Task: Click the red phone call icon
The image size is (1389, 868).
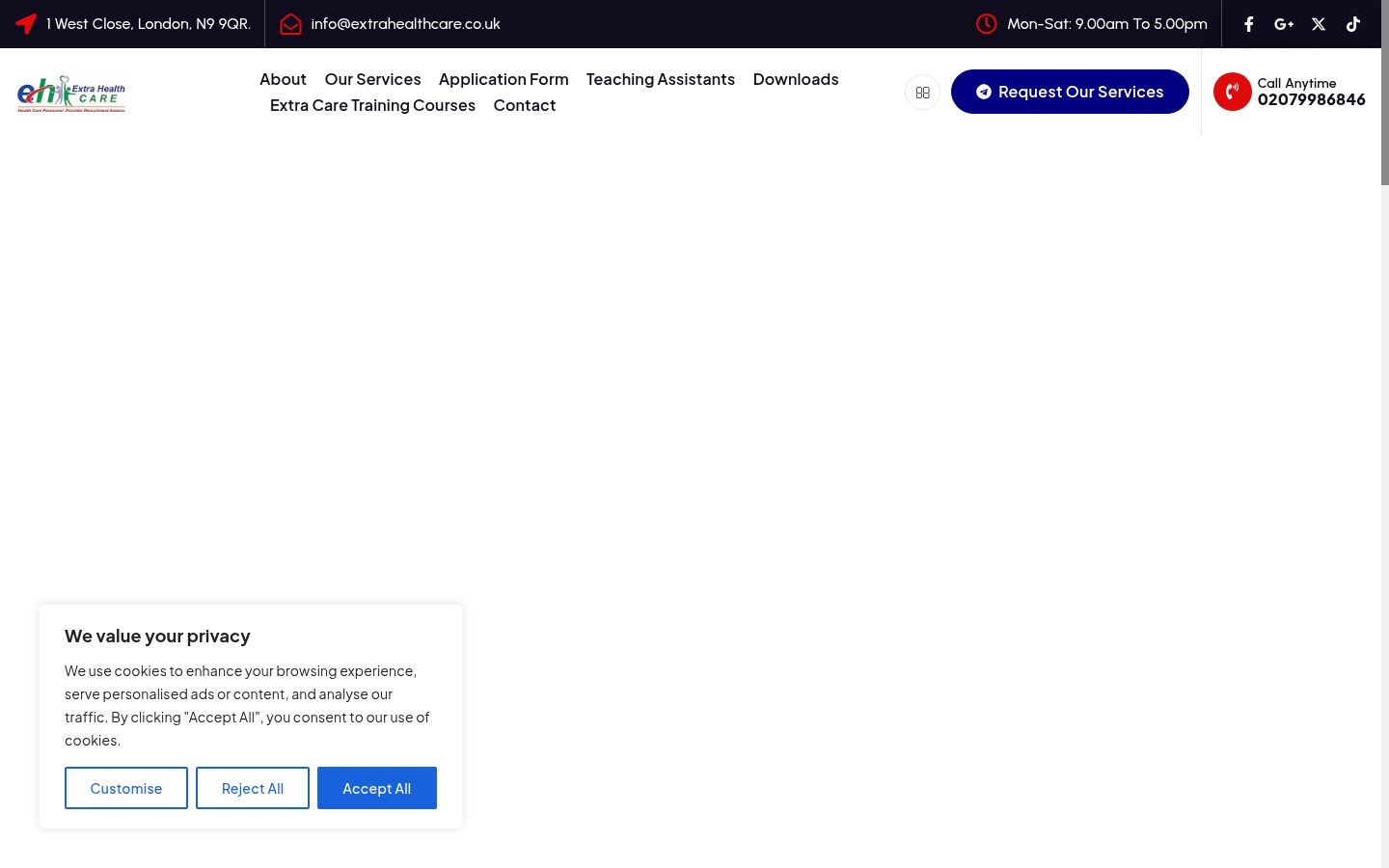Action: (x=1233, y=92)
